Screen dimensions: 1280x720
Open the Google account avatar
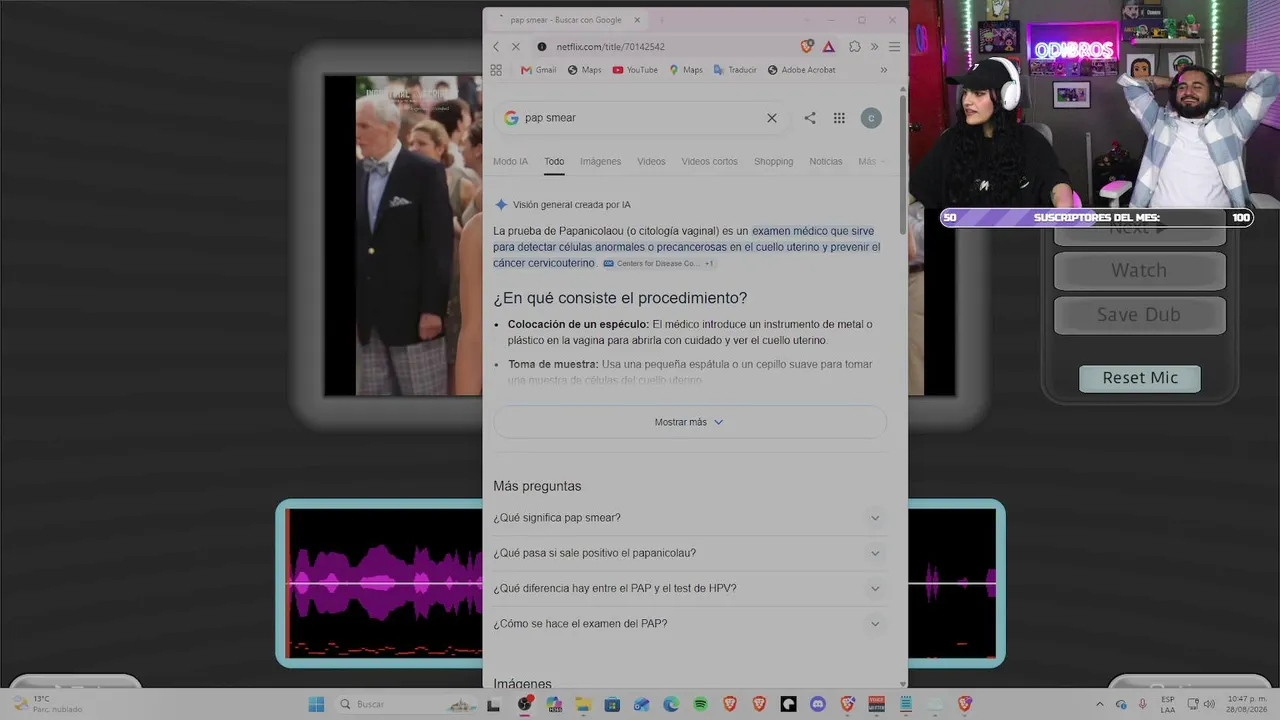coord(871,118)
